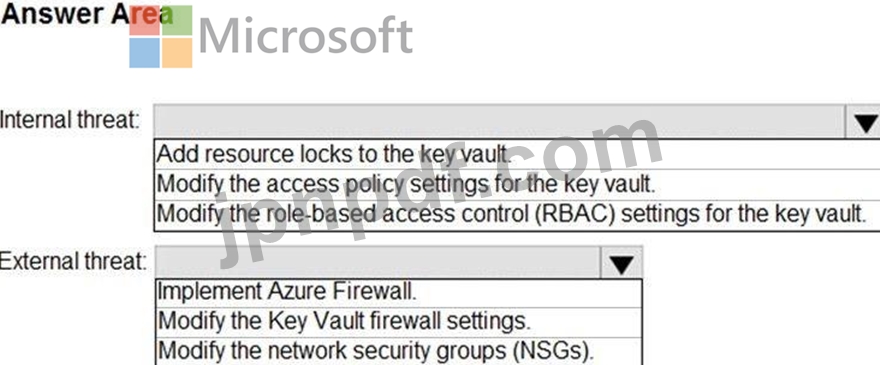
Task: Select 'Modify the Key Vault firewall settings'
Action: pyautogui.click(x=398, y=322)
